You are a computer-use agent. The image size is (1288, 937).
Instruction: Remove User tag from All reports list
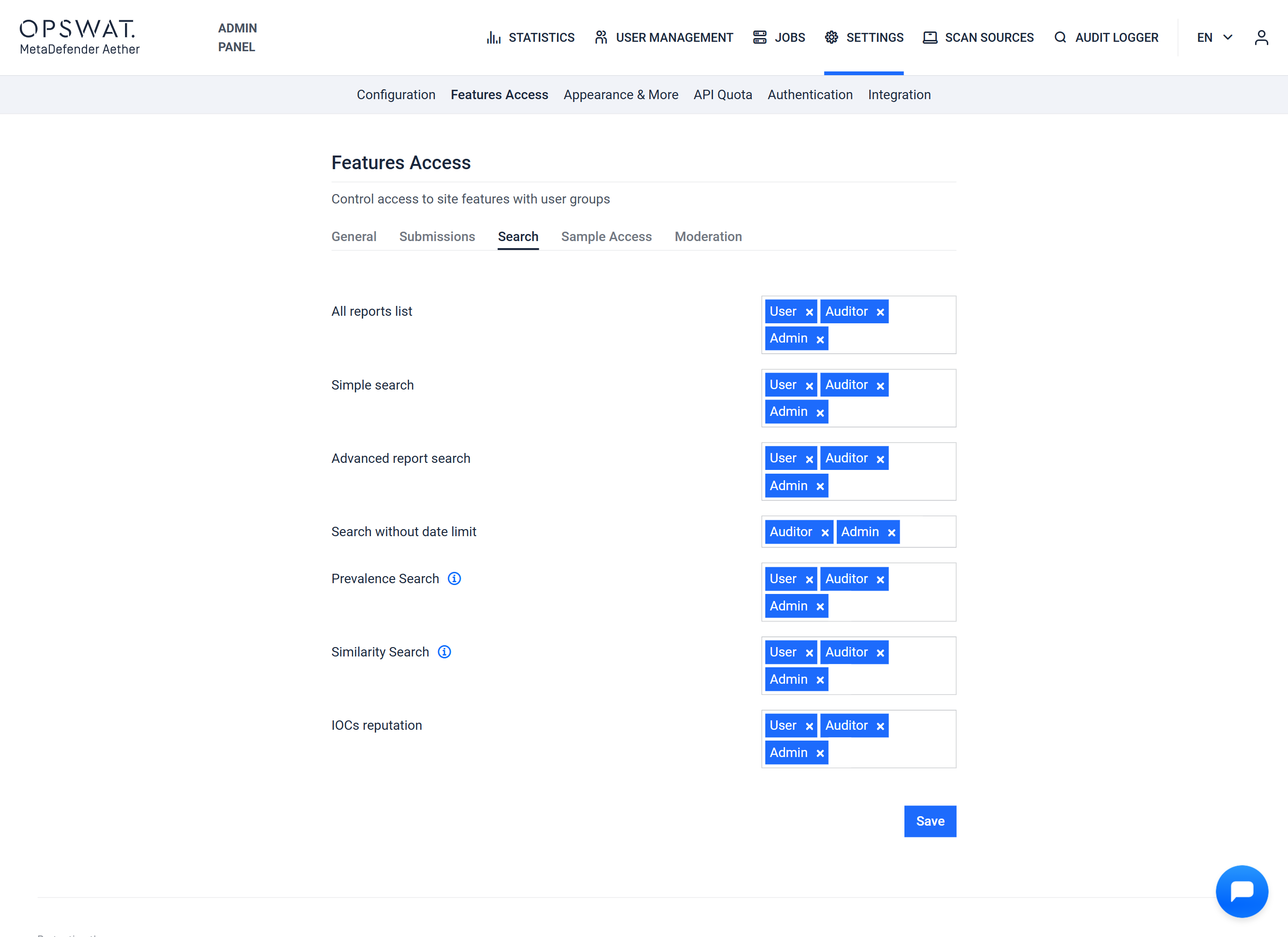809,312
